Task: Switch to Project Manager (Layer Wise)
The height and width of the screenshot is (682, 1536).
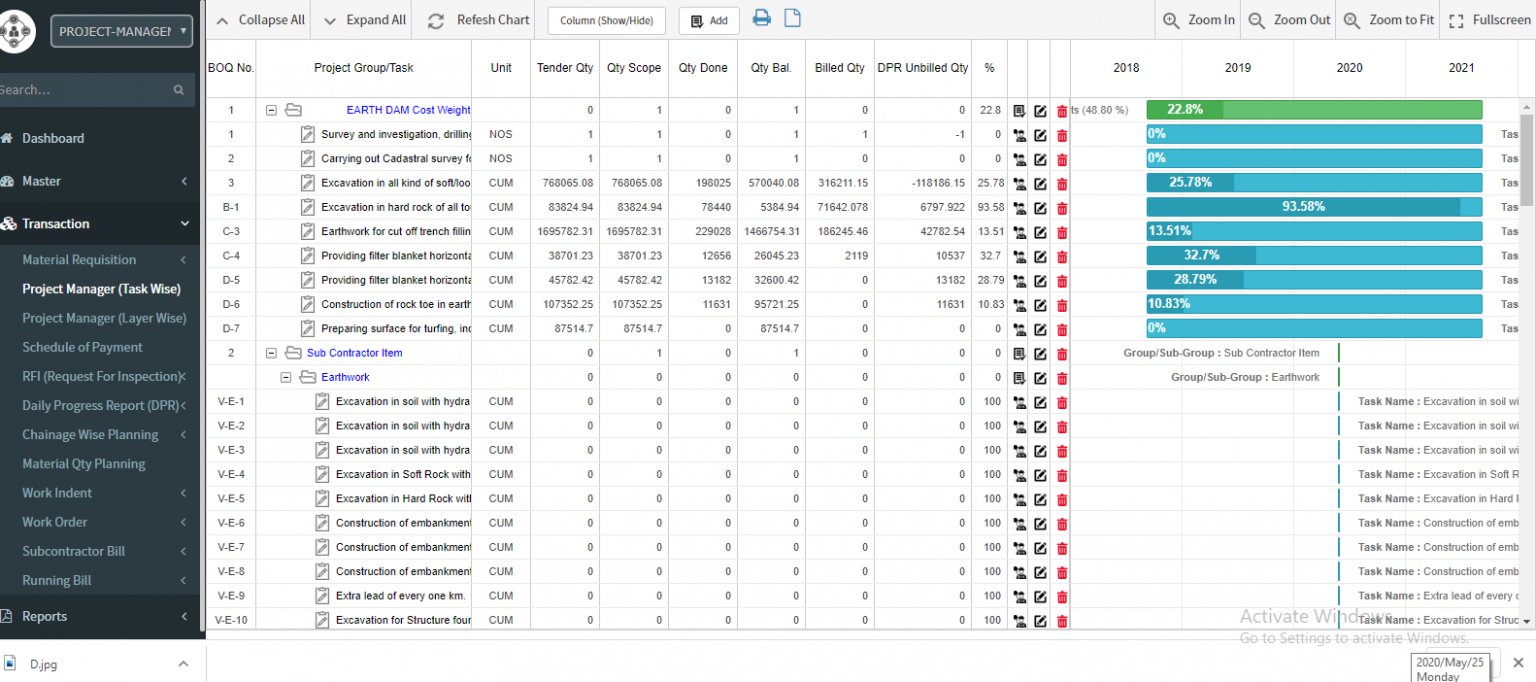Action: click(102, 318)
